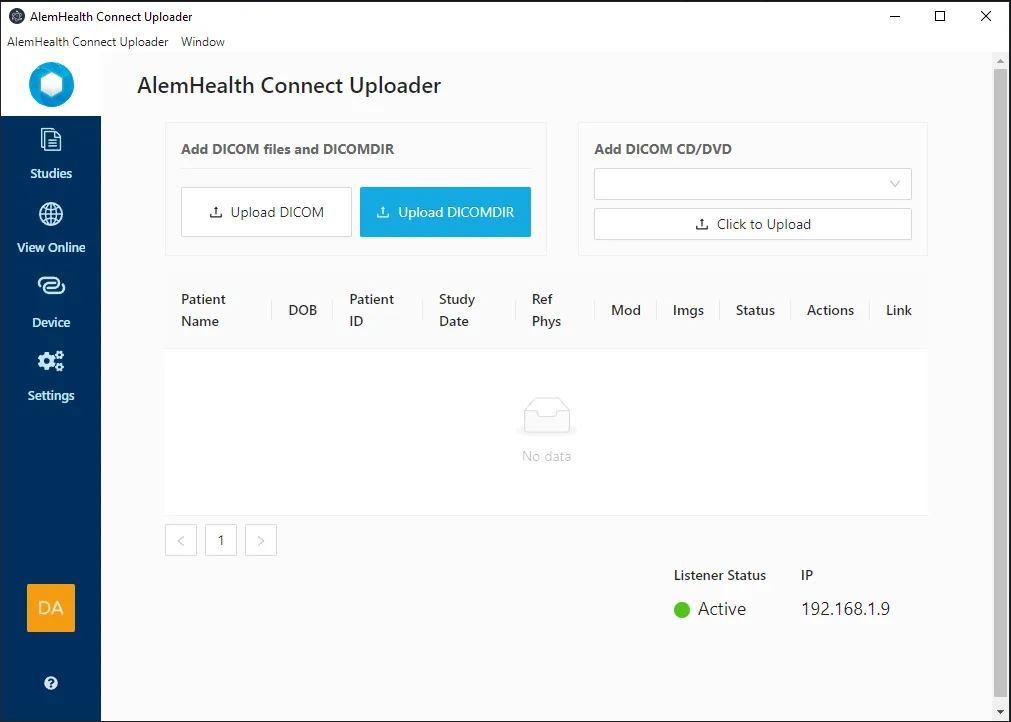1011x722 pixels.
Task: Minimize the AlemHealth Connect Uploader window
Action: pyautogui.click(x=895, y=17)
